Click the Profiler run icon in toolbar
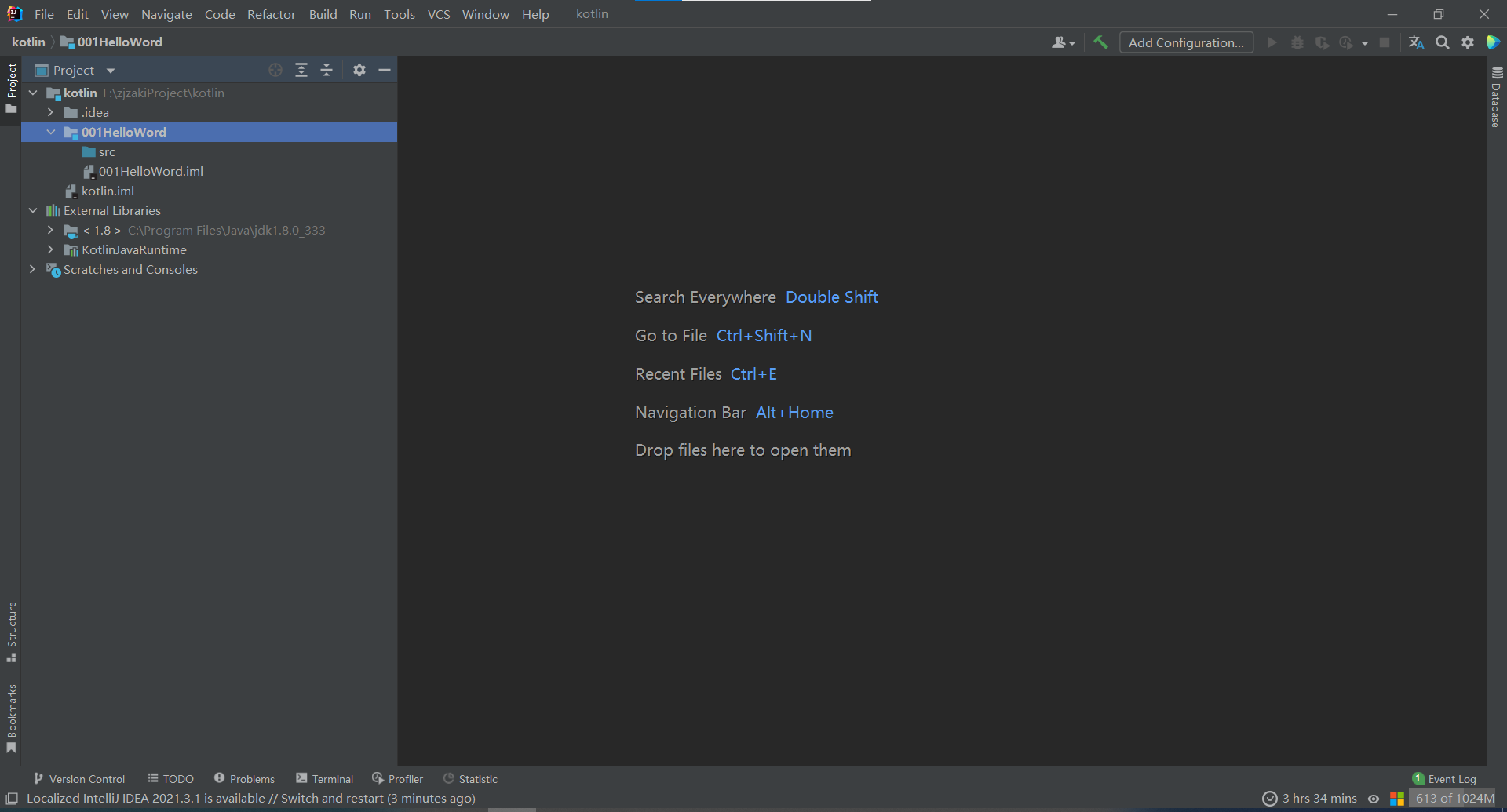 tap(1346, 42)
